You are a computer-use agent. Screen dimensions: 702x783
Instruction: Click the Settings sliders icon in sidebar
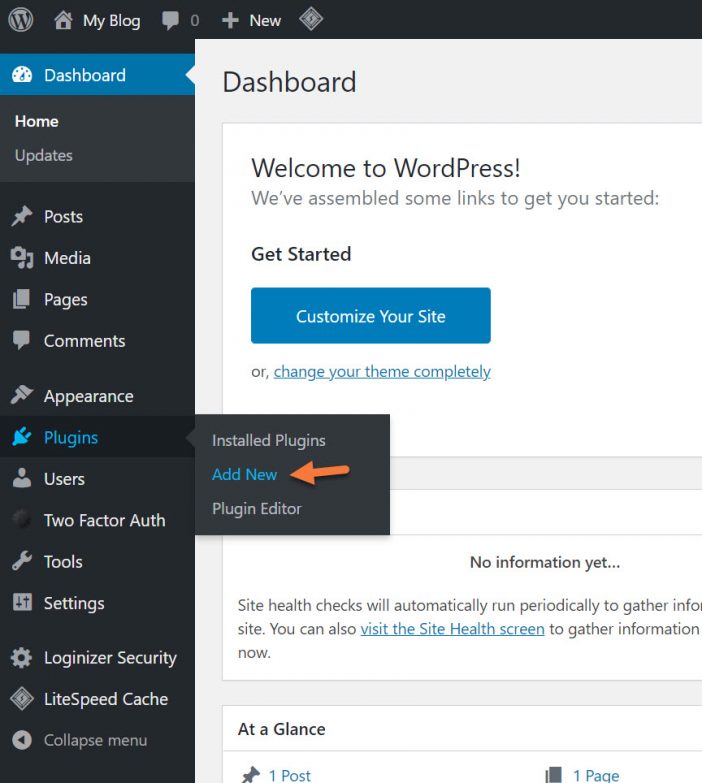click(22, 603)
